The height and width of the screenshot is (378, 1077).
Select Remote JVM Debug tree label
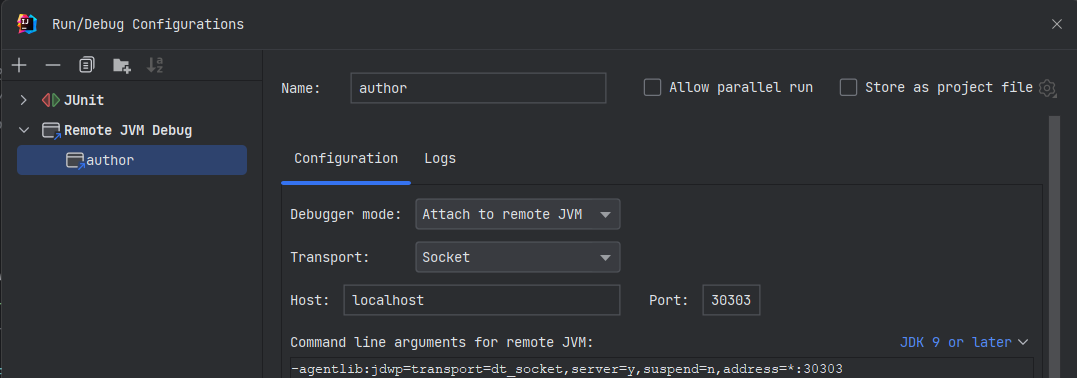coord(128,131)
